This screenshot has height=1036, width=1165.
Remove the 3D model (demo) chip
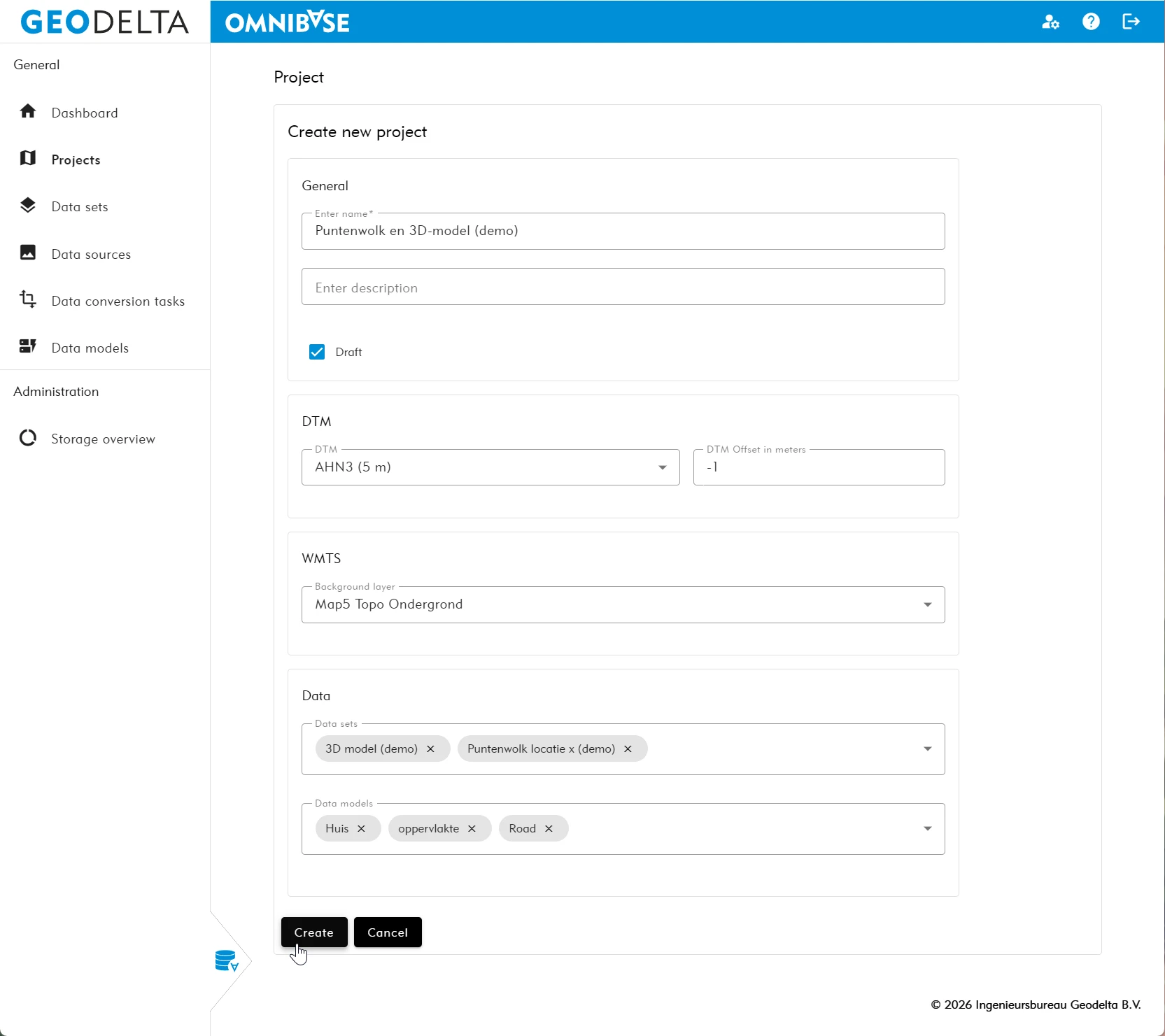(x=431, y=749)
